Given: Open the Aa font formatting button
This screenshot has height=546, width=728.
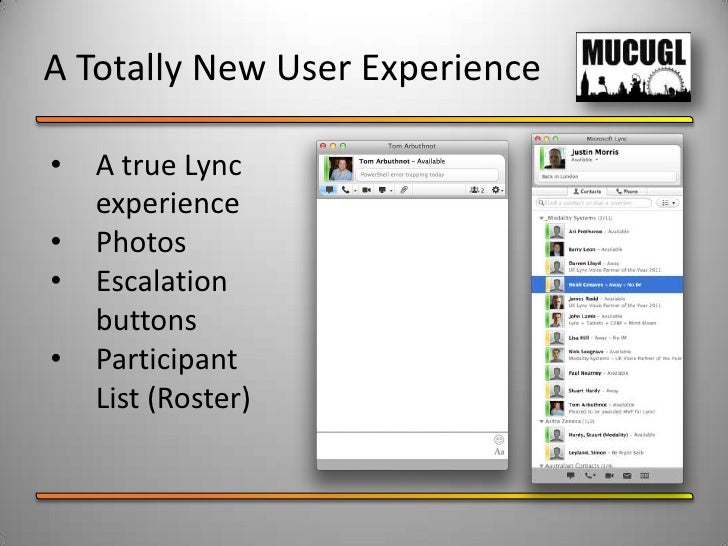Looking at the screenshot, I should coord(499,452).
